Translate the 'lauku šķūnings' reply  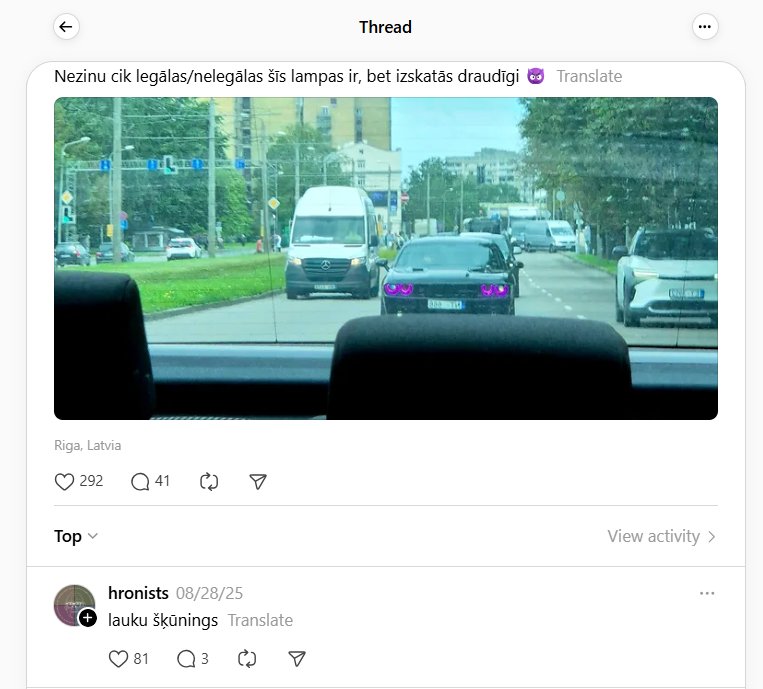(260, 620)
